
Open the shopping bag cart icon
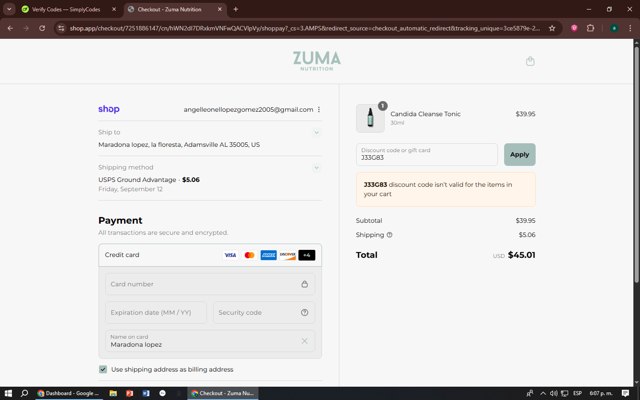tap(530, 61)
